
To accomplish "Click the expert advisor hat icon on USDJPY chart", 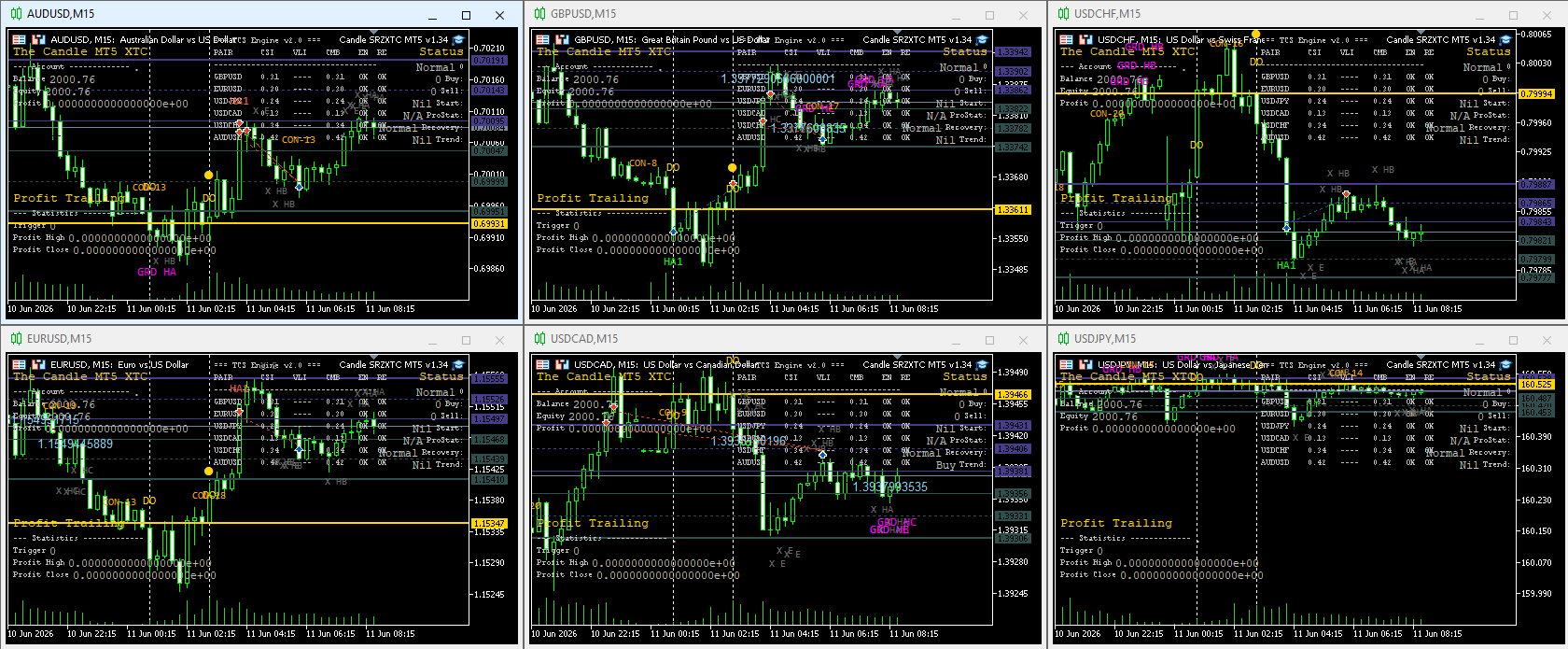I will pyautogui.click(x=1506, y=365).
